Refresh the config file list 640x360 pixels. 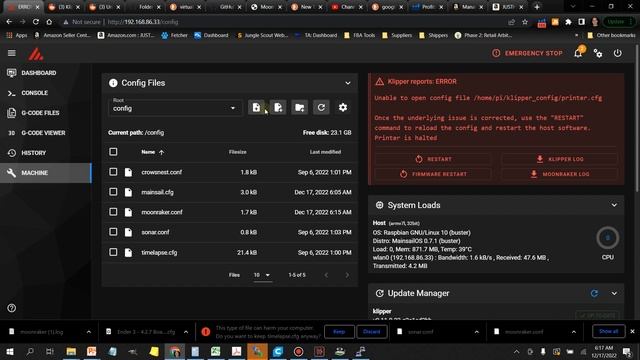coord(321,107)
